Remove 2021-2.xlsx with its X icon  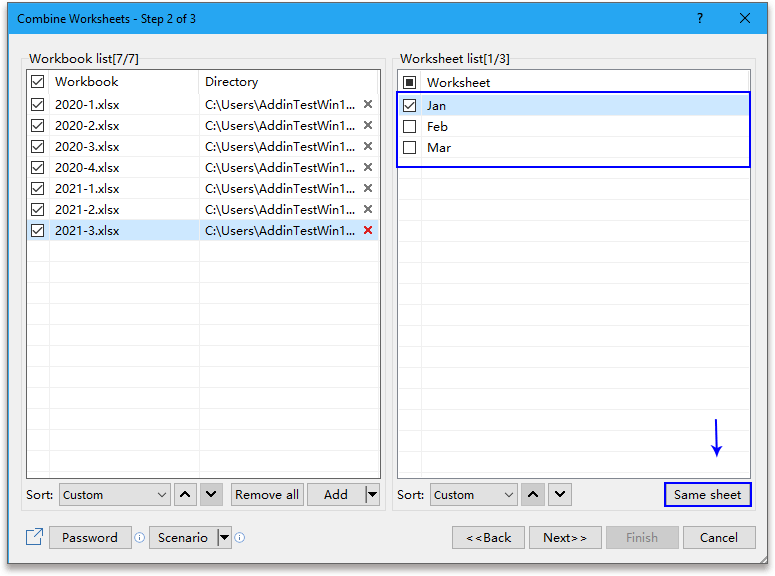coord(368,209)
